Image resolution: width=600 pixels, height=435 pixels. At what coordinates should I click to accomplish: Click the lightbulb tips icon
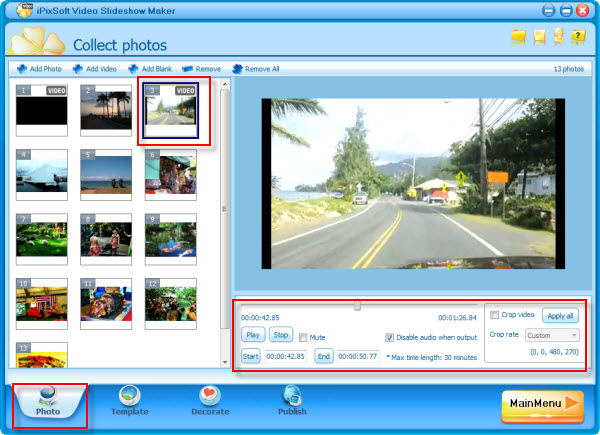click(560, 37)
